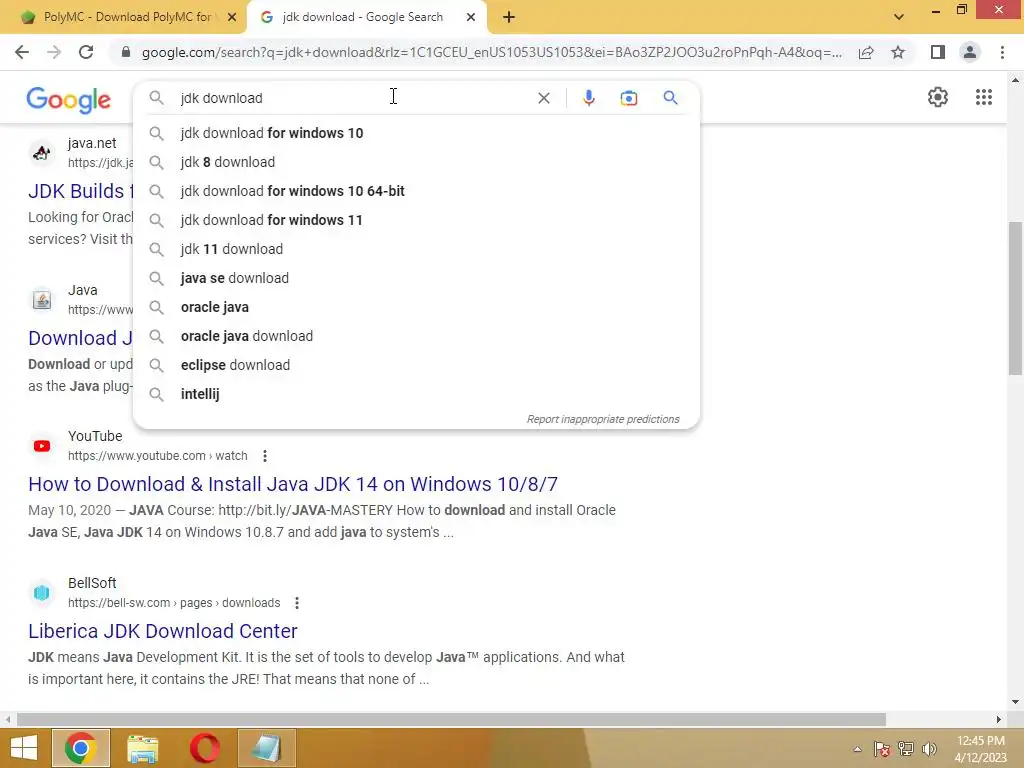Image resolution: width=1024 pixels, height=768 pixels.
Task: Choose suggestion jdk download for windows 10
Action: (x=416, y=133)
